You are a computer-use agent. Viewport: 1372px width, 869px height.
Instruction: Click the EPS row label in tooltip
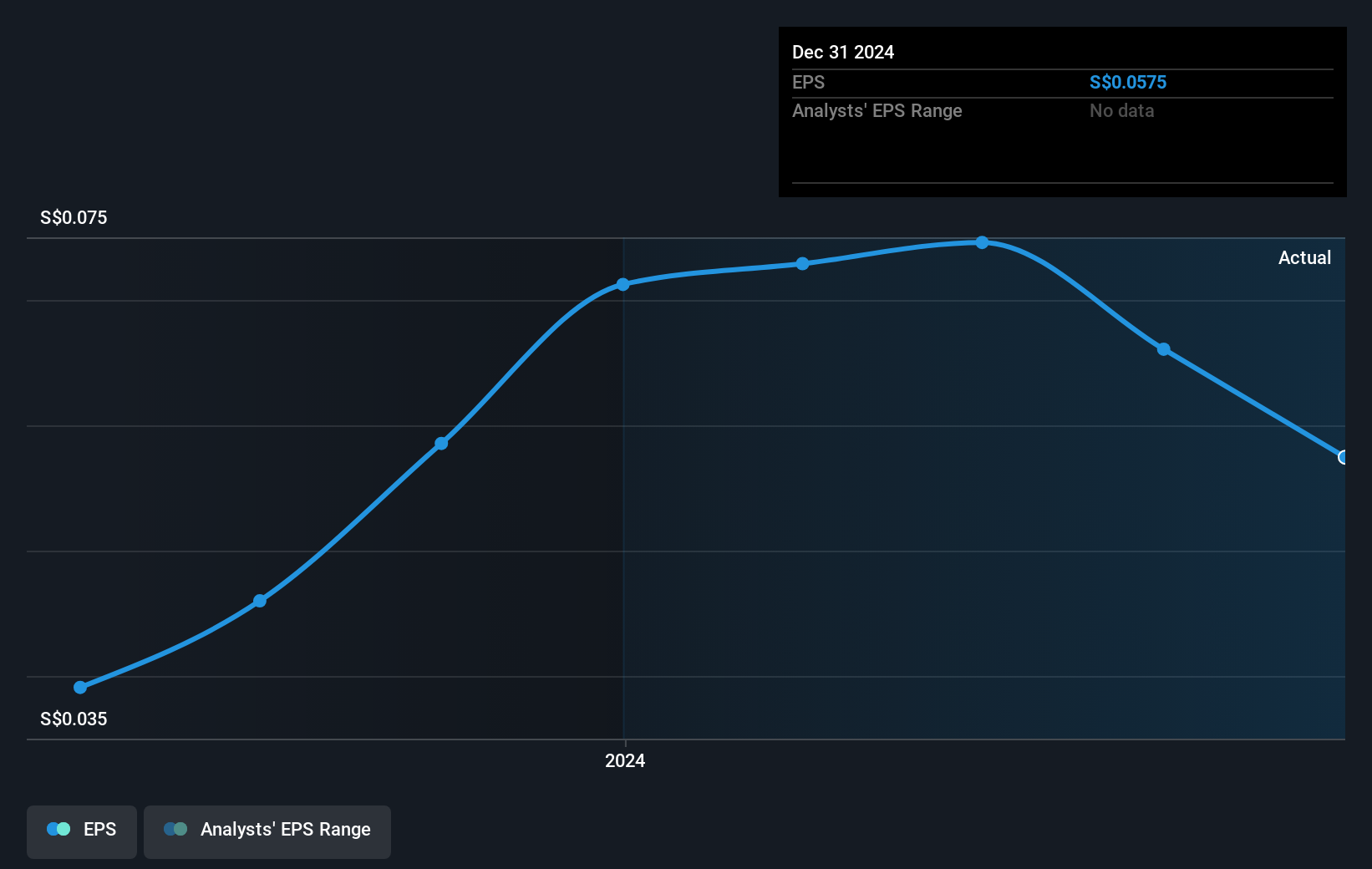(x=808, y=82)
